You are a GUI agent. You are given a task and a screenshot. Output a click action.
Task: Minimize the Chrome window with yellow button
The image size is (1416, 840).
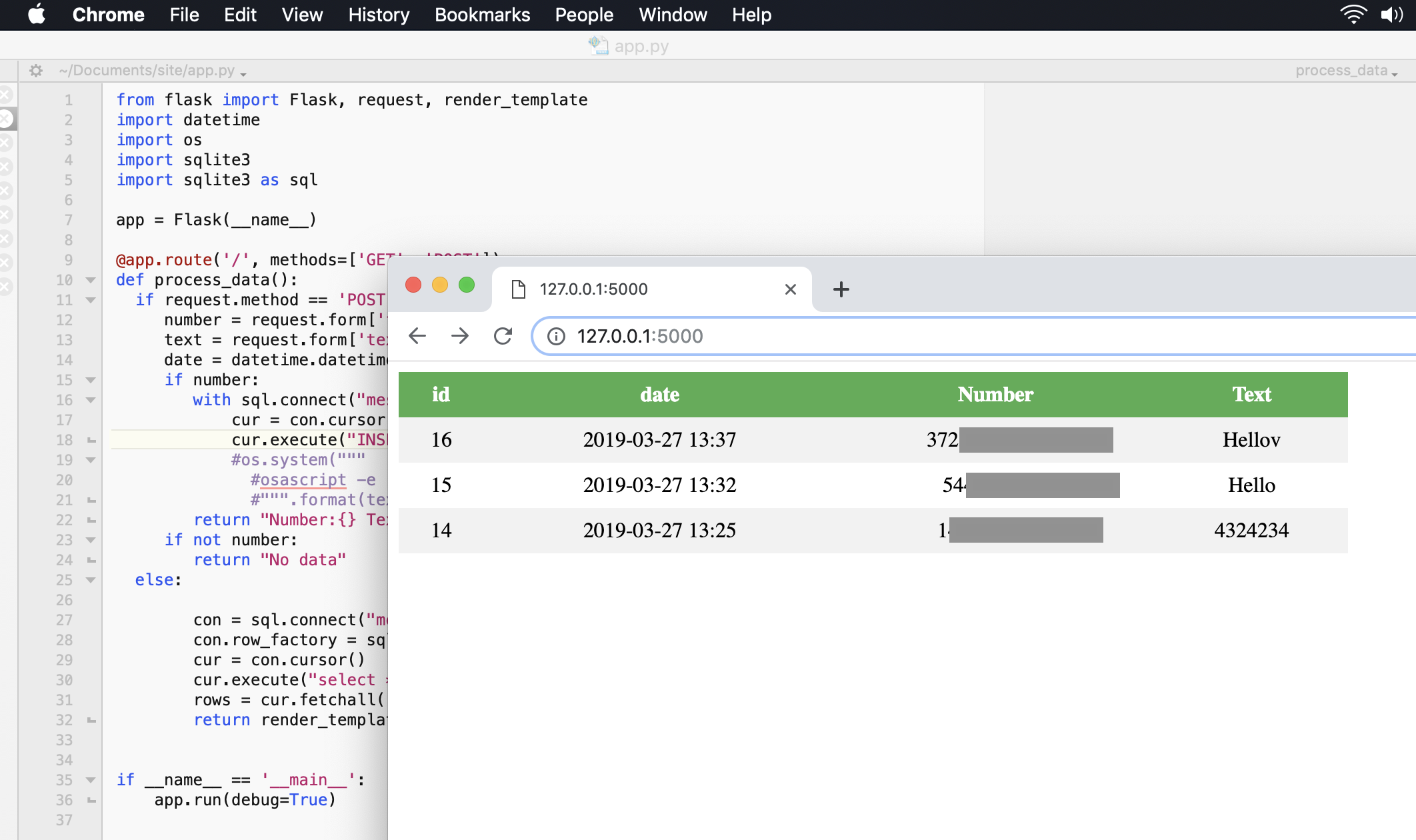[x=440, y=285]
